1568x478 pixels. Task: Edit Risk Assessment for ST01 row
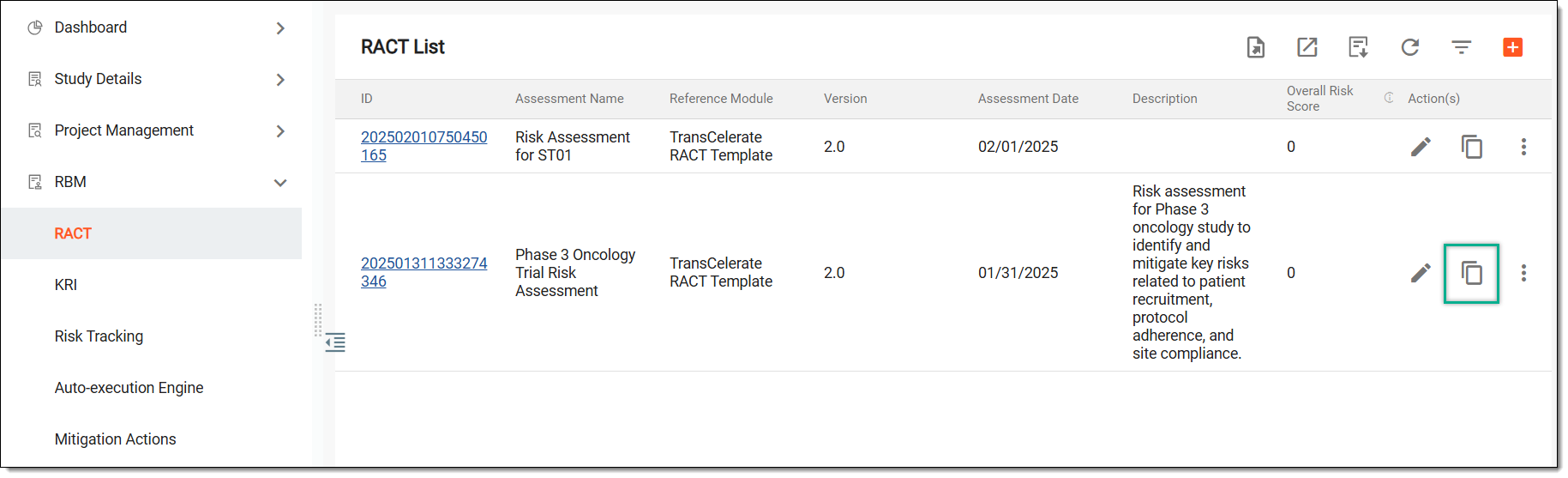(1421, 147)
